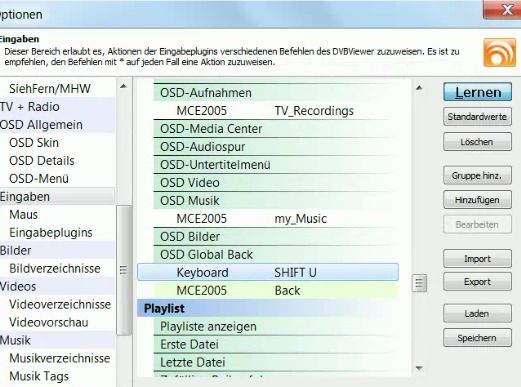Click the command list scrollbar thumb
The image size is (521, 387).
pyautogui.click(x=419, y=283)
